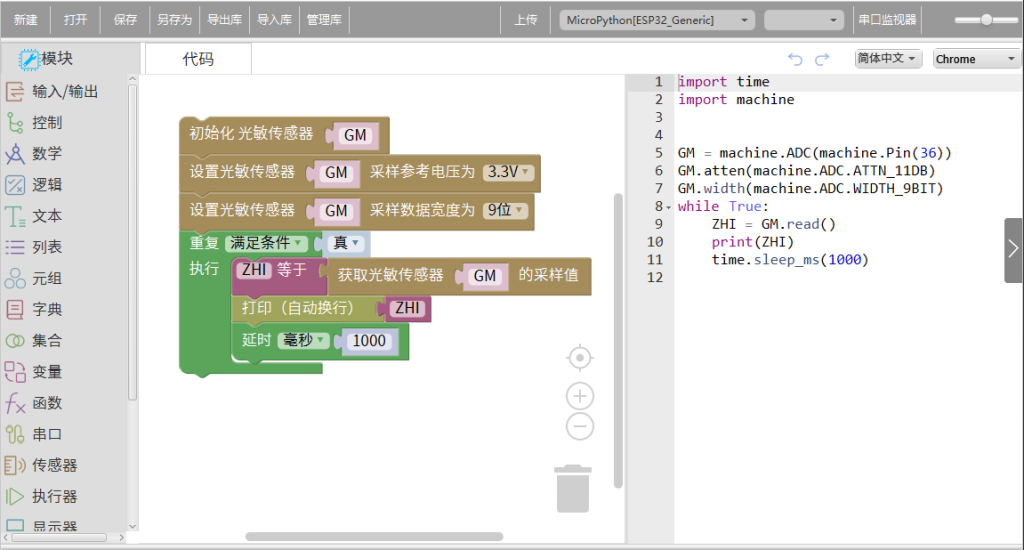1024x550 pixels.
Task: Open the MicroPython board selection dropdown
Action: [657, 20]
